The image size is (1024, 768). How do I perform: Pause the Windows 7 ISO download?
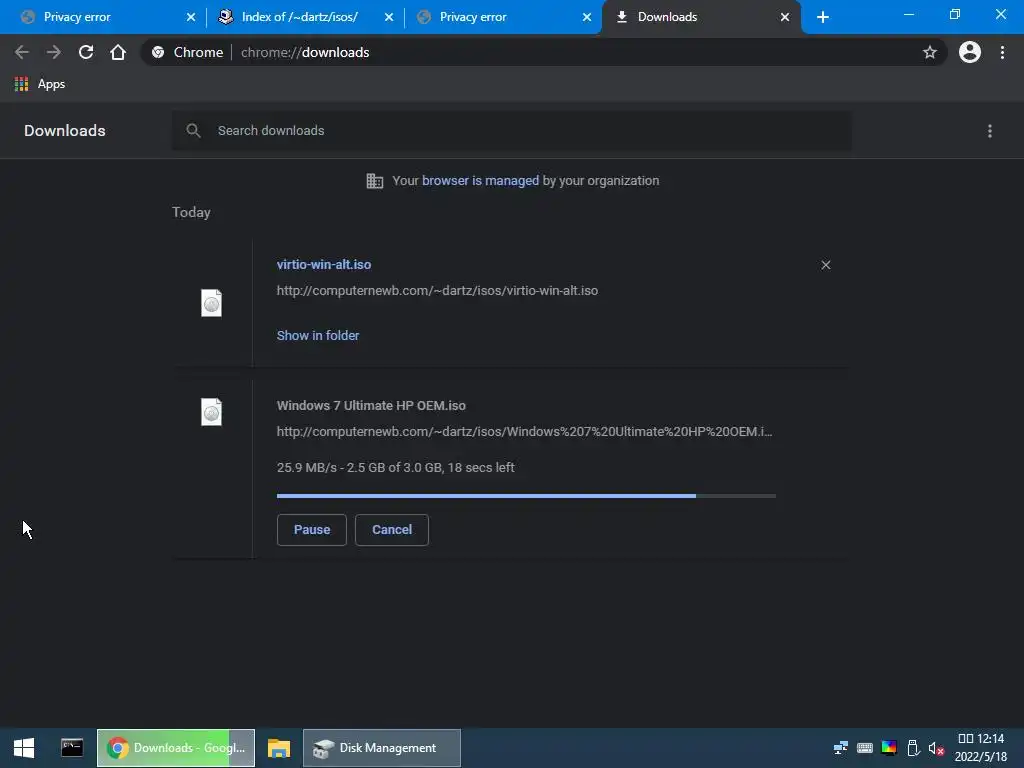tap(312, 530)
